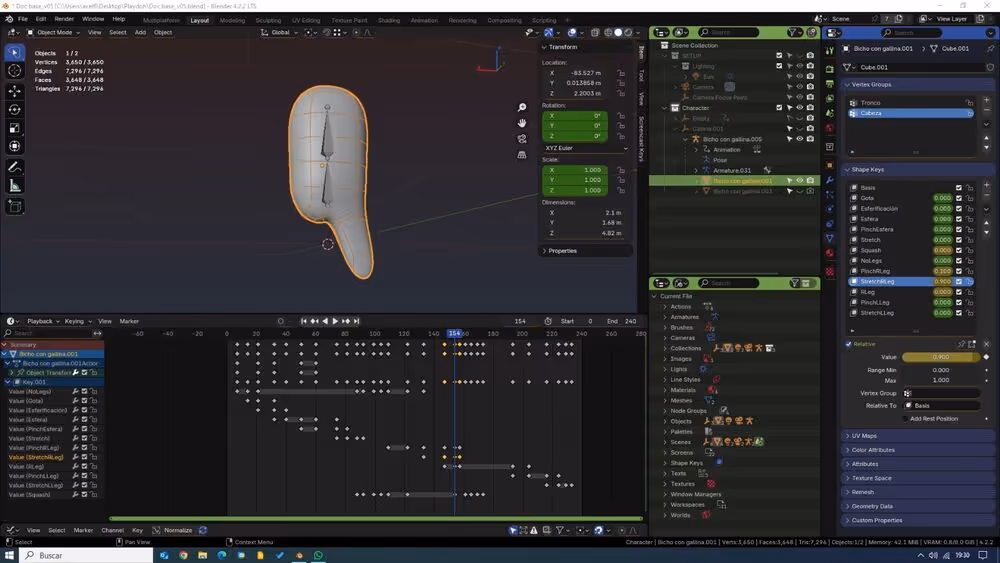Switch perspective/orthographic grid icon in viewport

pos(522,155)
